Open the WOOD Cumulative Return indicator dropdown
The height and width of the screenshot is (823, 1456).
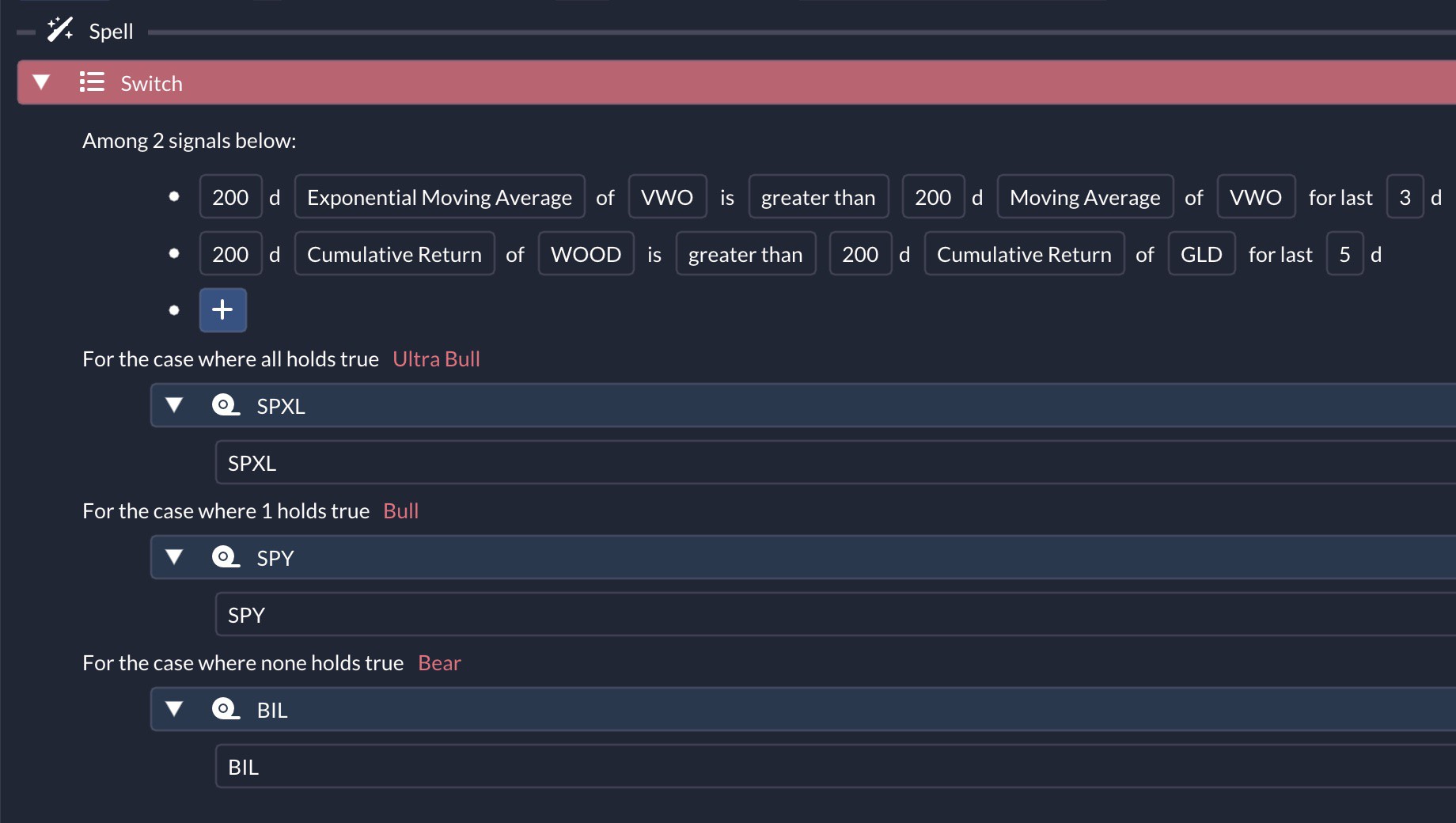tap(394, 253)
